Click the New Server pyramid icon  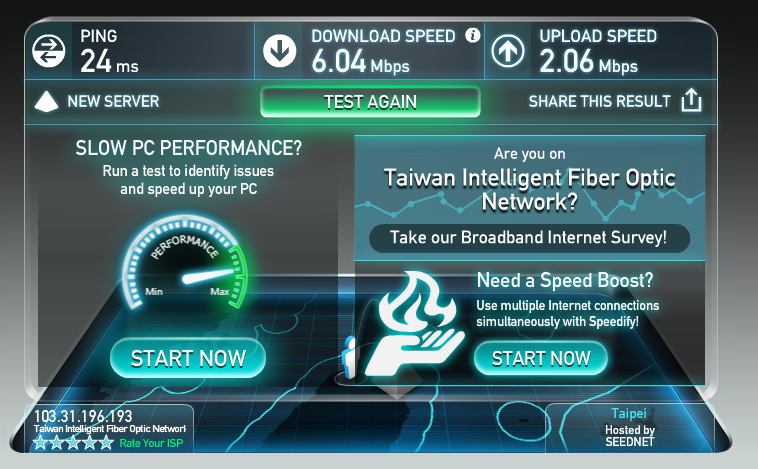click(46, 102)
